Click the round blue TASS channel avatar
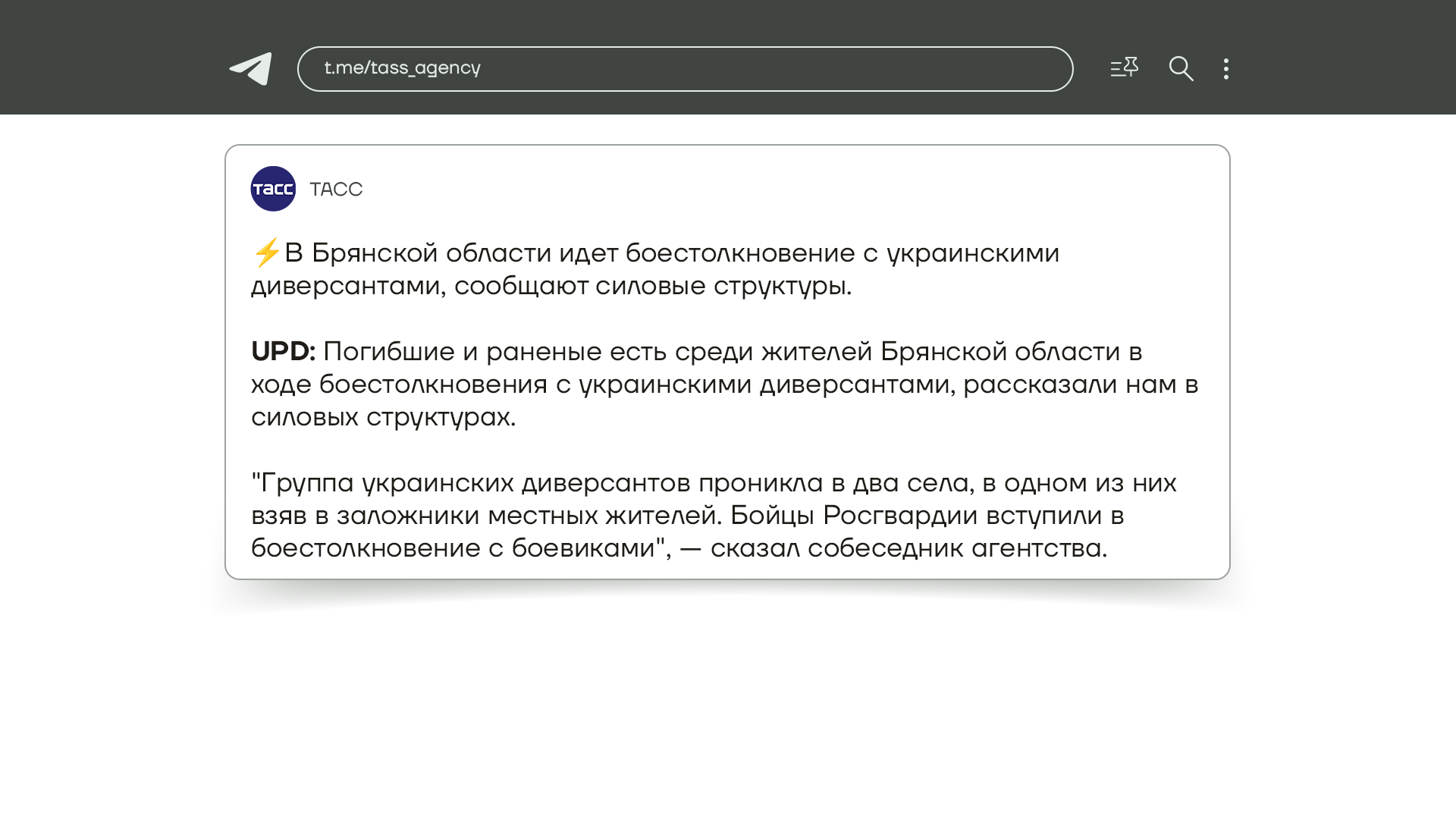This screenshot has height=819, width=1456. tap(273, 189)
